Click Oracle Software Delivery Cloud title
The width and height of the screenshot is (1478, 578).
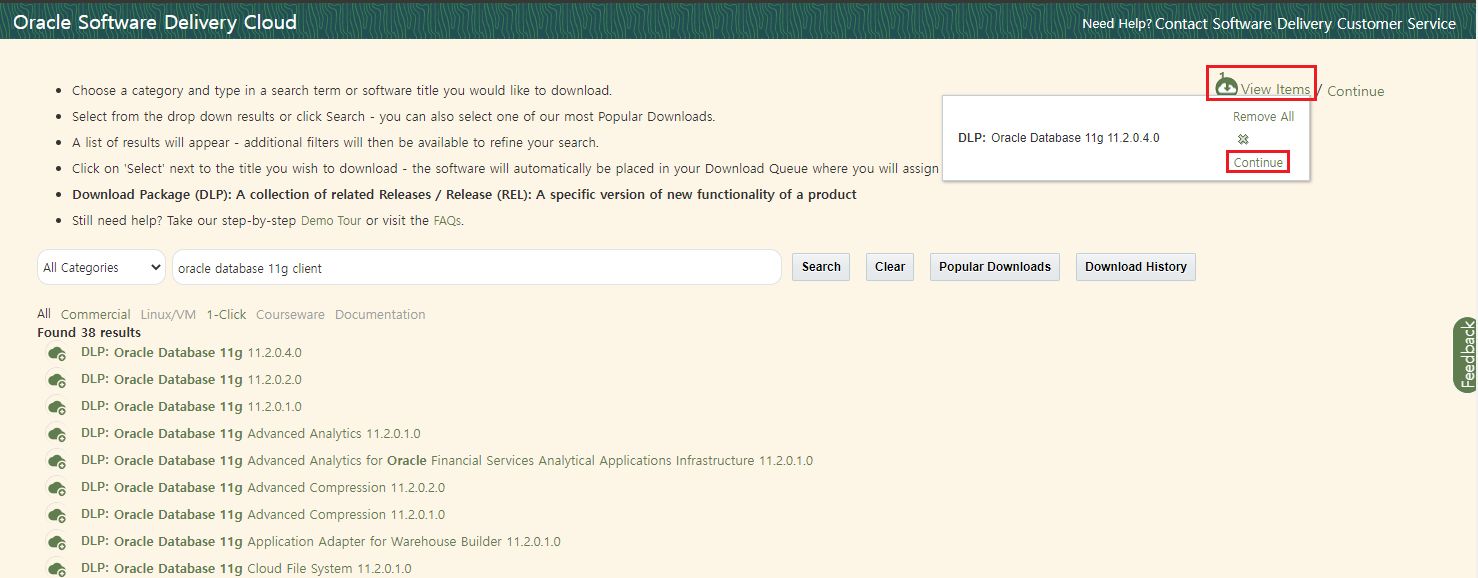point(155,22)
